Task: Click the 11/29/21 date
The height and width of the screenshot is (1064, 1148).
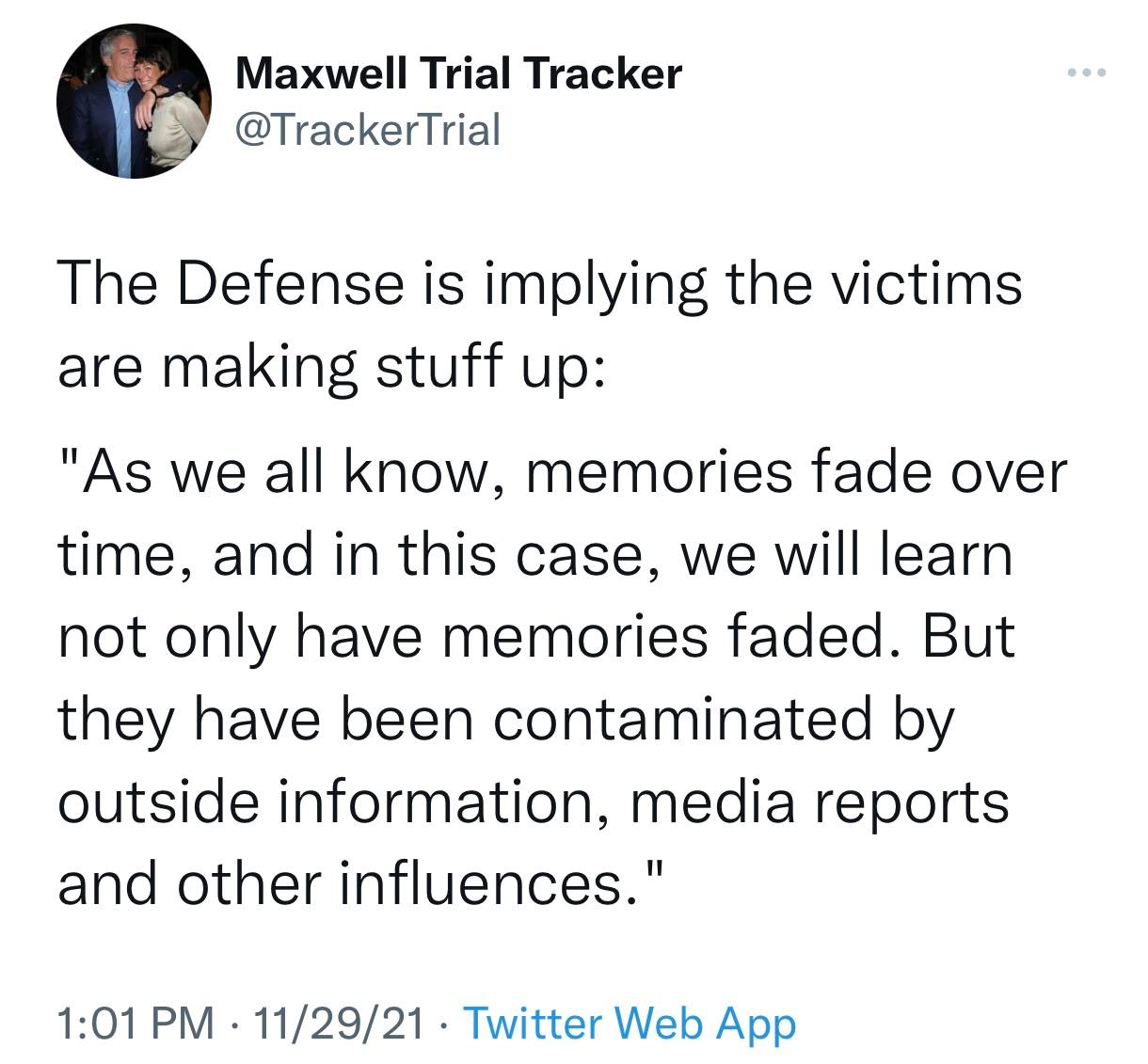Action: tap(344, 1023)
